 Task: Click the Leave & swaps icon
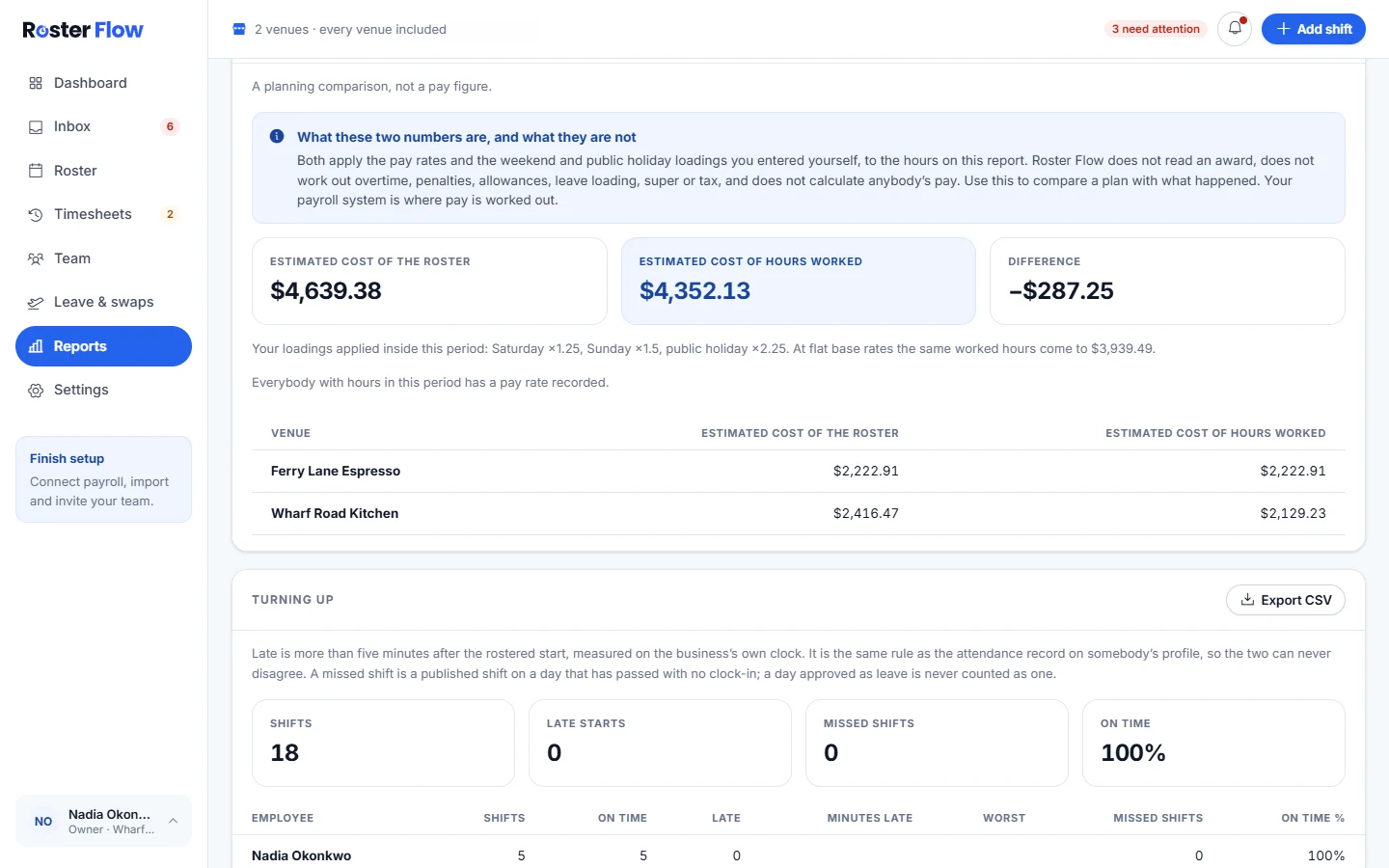click(x=36, y=302)
